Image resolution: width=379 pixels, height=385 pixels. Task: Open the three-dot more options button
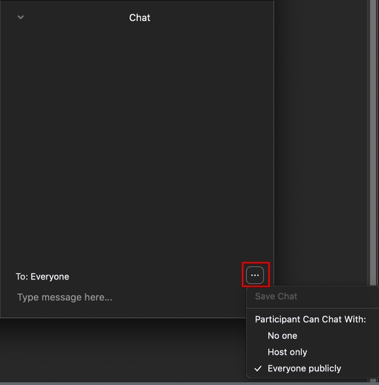pyautogui.click(x=255, y=275)
